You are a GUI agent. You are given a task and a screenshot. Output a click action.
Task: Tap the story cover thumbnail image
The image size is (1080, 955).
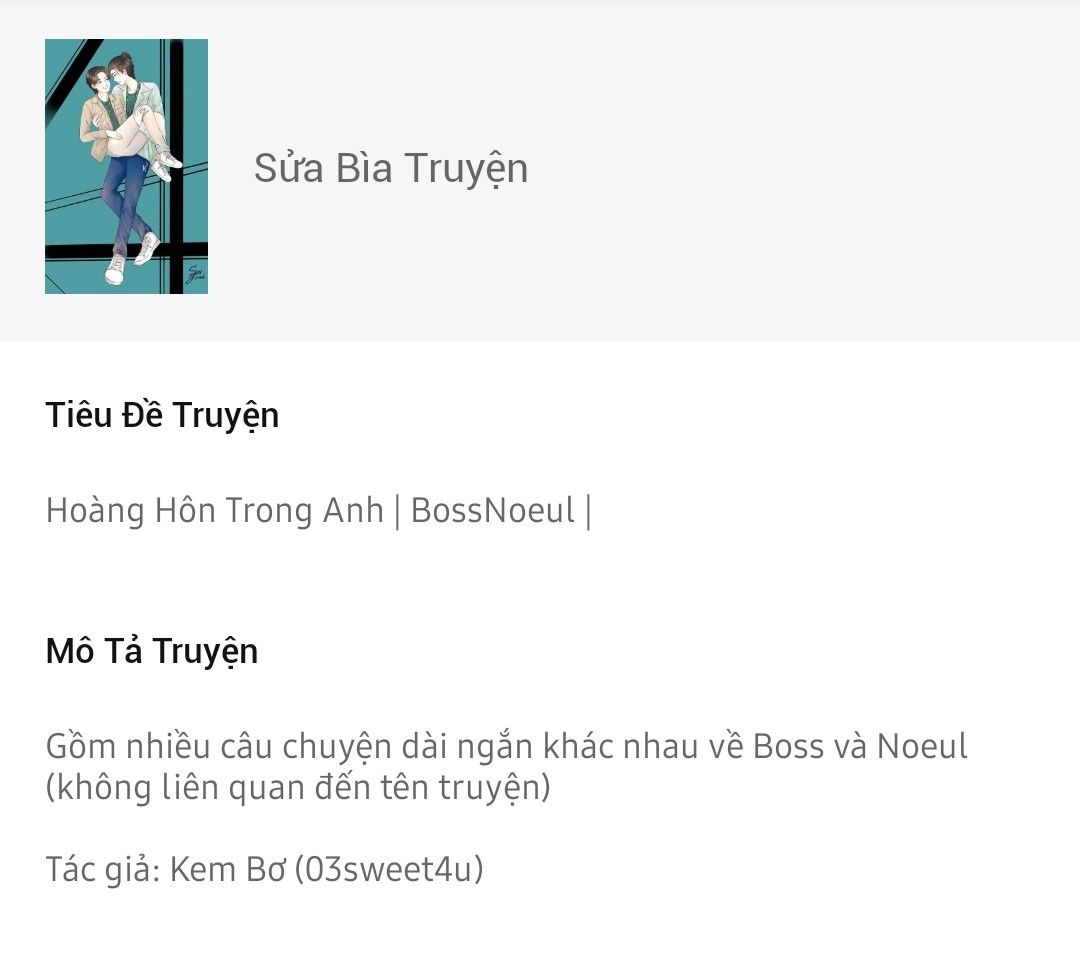point(126,166)
